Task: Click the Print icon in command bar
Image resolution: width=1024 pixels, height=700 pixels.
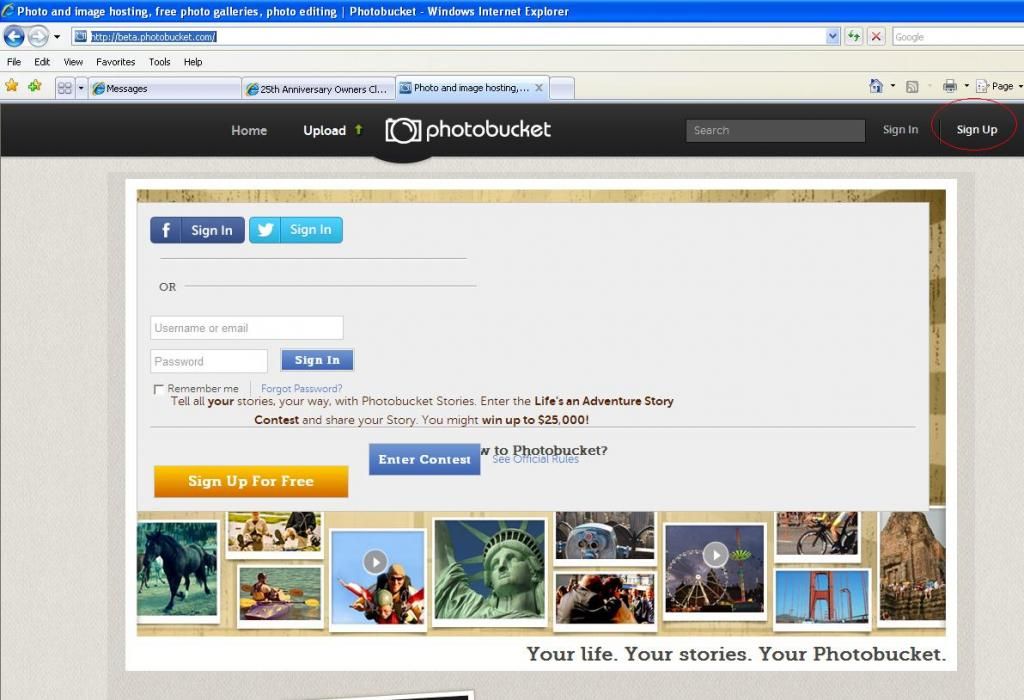Action: [949, 87]
